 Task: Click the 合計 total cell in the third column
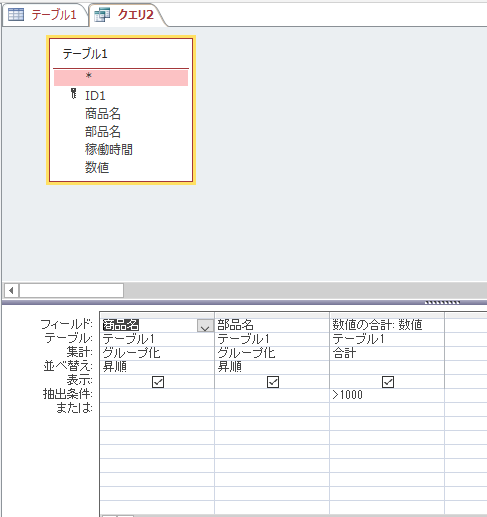tap(387, 353)
